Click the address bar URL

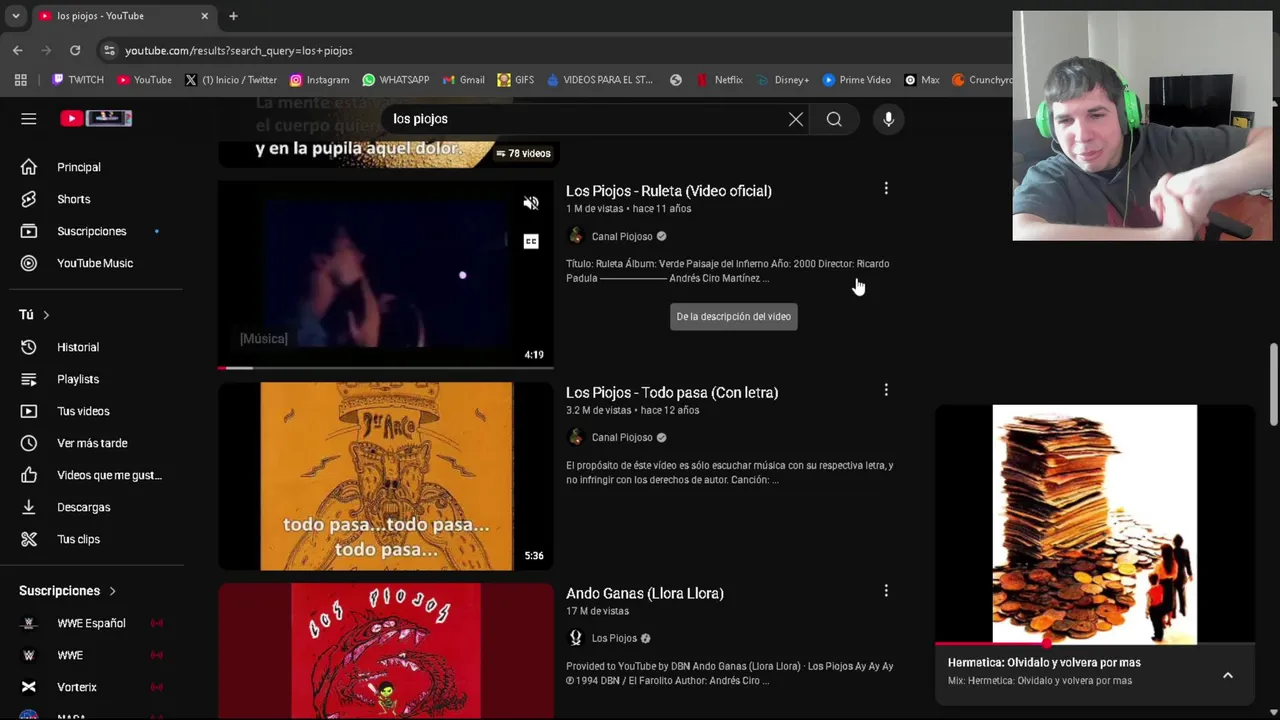click(239, 50)
